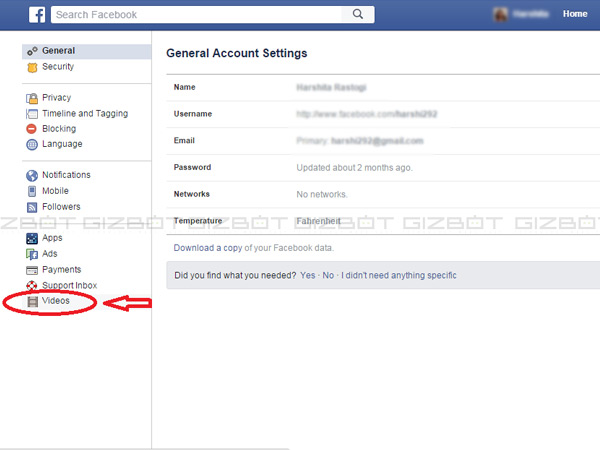Click the Videos film strip icon
Image resolution: width=600 pixels, height=450 pixels.
pyautogui.click(x=32, y=301)
